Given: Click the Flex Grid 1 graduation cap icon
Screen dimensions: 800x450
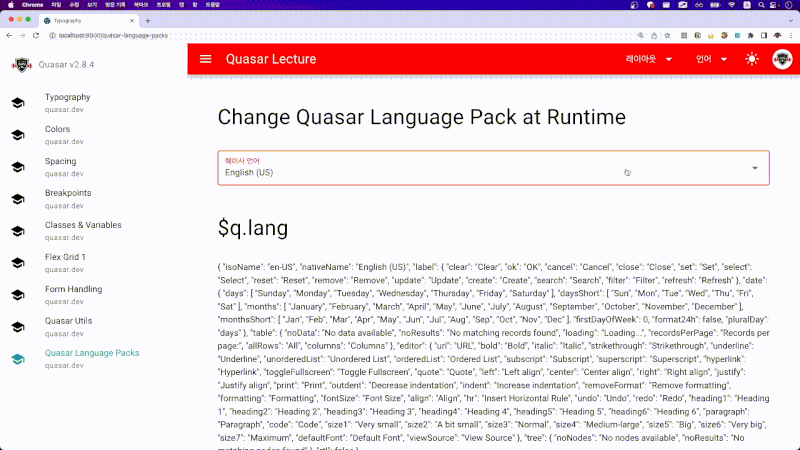Looking at the screenshot, I should (x=18, y=263).
